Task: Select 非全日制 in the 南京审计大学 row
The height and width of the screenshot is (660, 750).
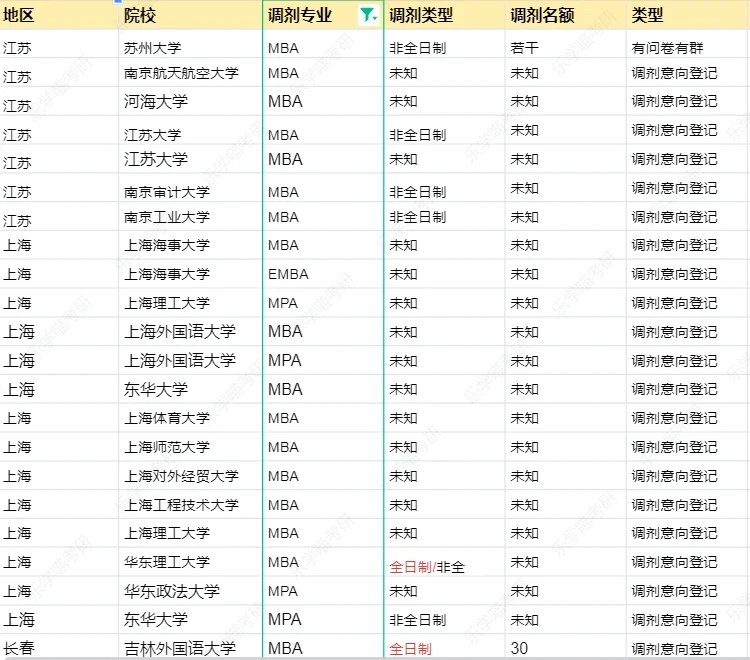Action: tap(418, 192)
